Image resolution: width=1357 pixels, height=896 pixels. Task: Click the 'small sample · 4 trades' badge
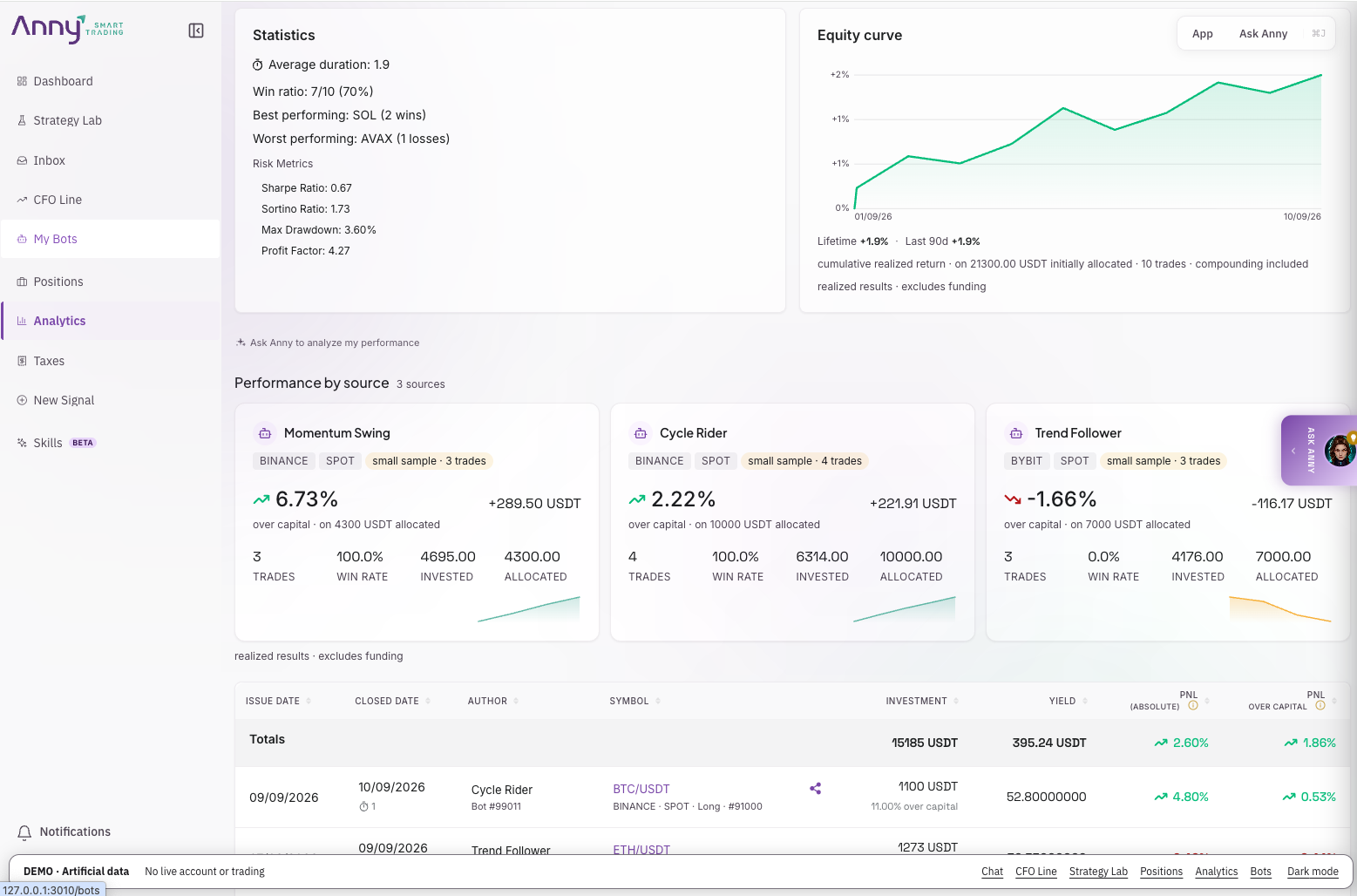coord(804,461)
